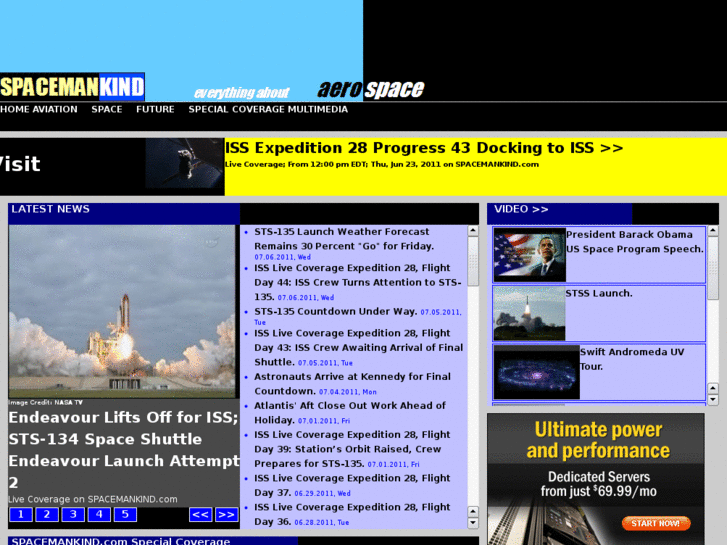
Task: Open Endeavour Lifts Off for ISS headline
Action: (124, 449)
